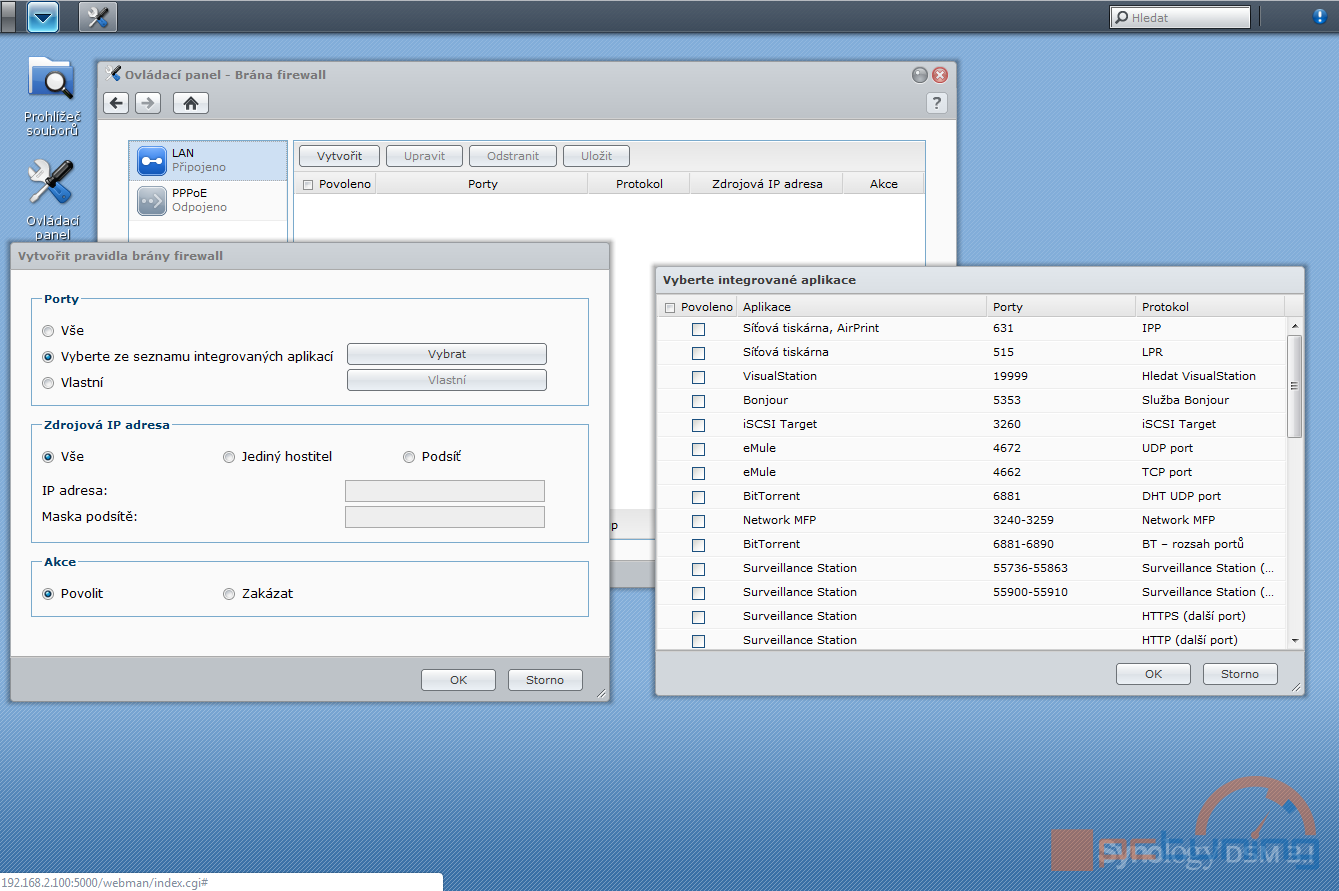Click Zdrojová IP adresa column header

click(767, 184)
